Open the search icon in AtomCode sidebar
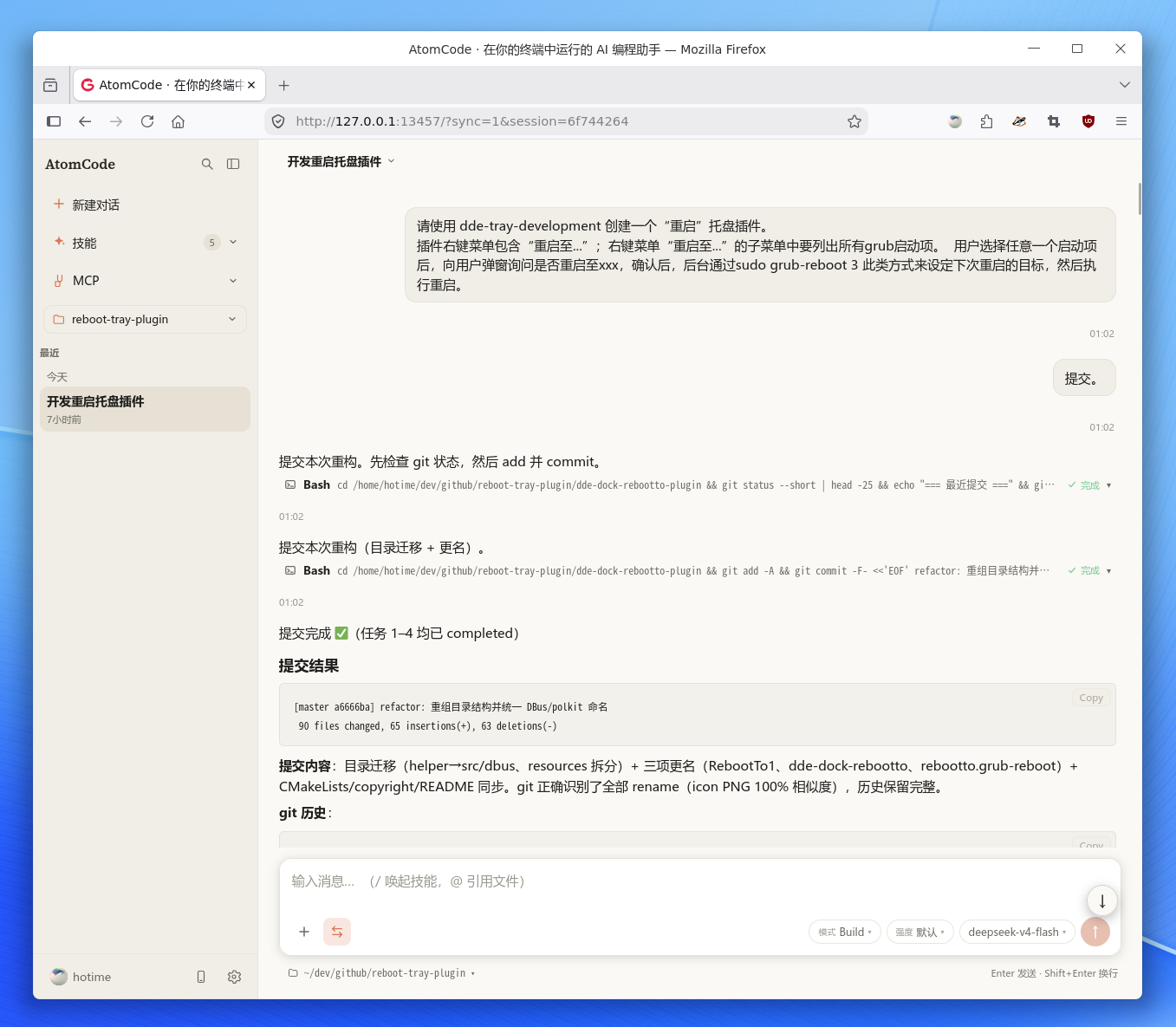The image size is (1176, 1027). (207, 164)
